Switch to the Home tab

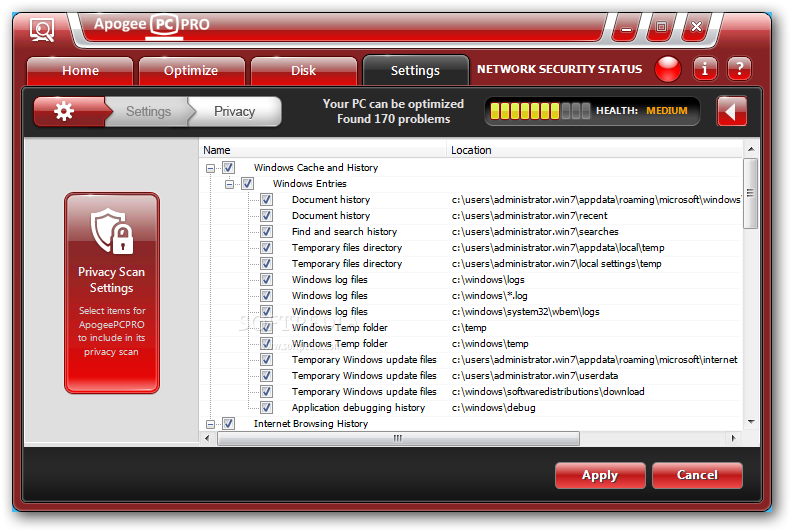(80, 71)
